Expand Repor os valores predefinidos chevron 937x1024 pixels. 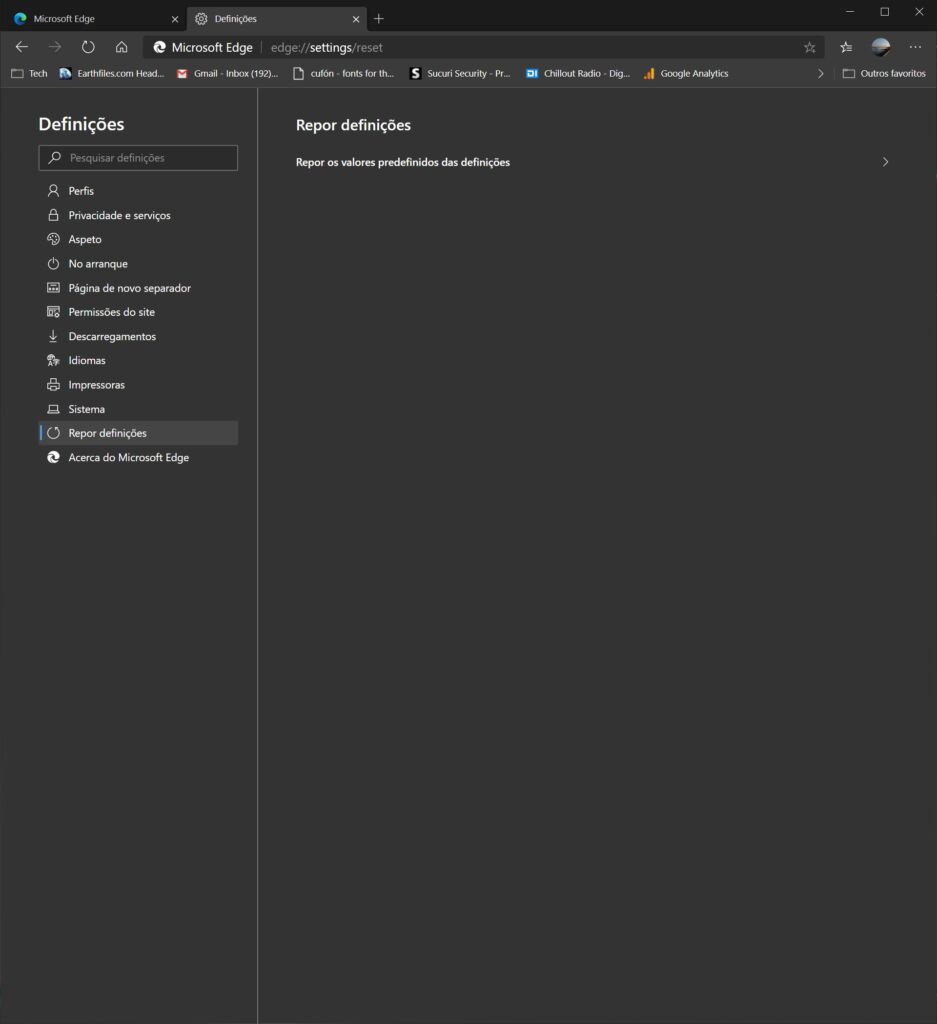pyautogui.click(x=885, y=162)
